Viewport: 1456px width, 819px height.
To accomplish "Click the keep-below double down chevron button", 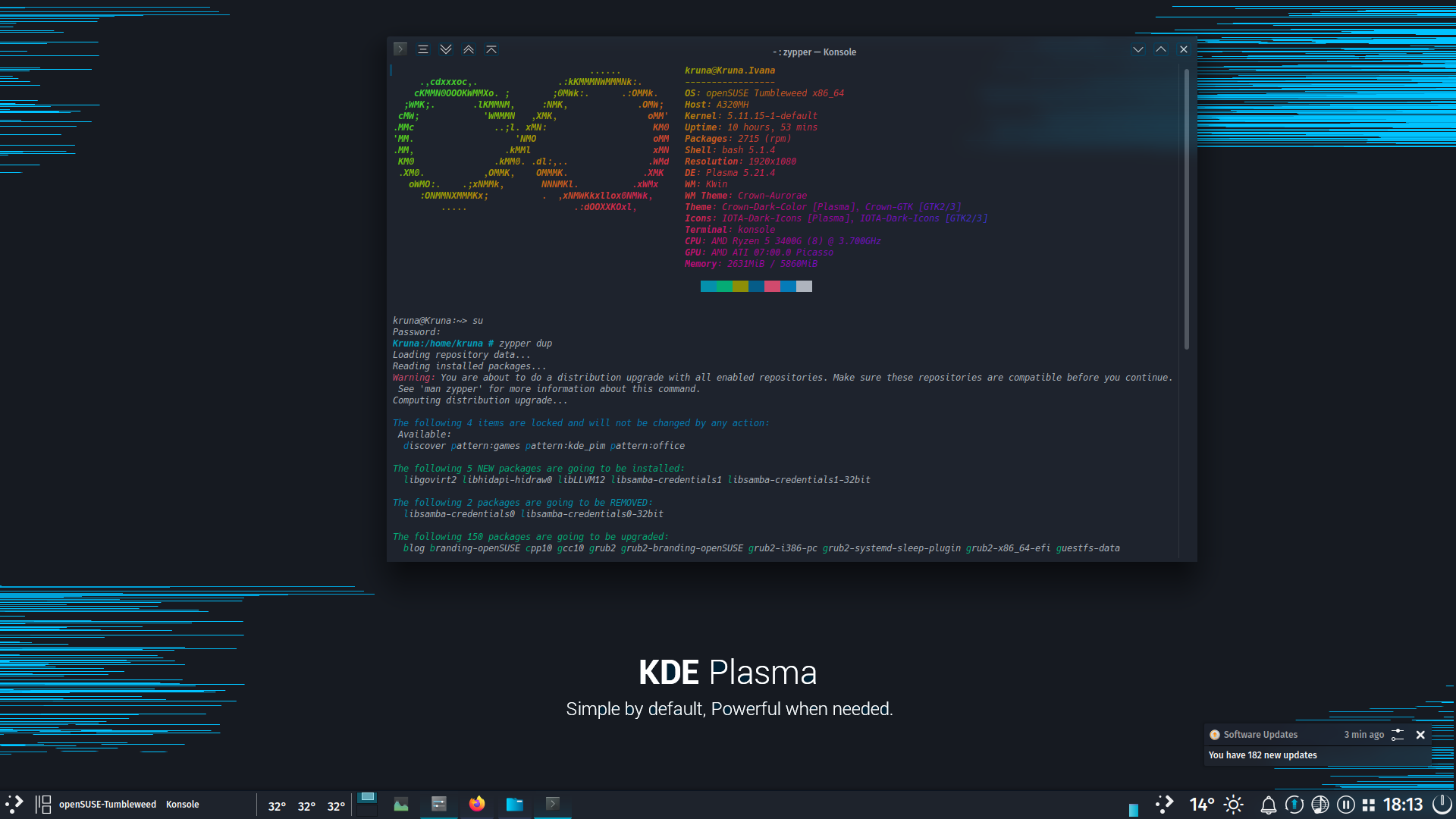I will 446,49.
